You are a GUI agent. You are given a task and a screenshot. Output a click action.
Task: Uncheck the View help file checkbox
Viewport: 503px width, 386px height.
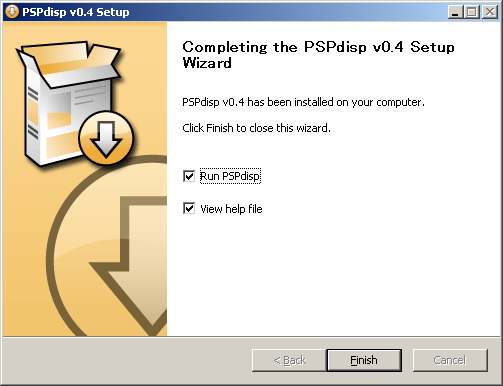point(189,209)
